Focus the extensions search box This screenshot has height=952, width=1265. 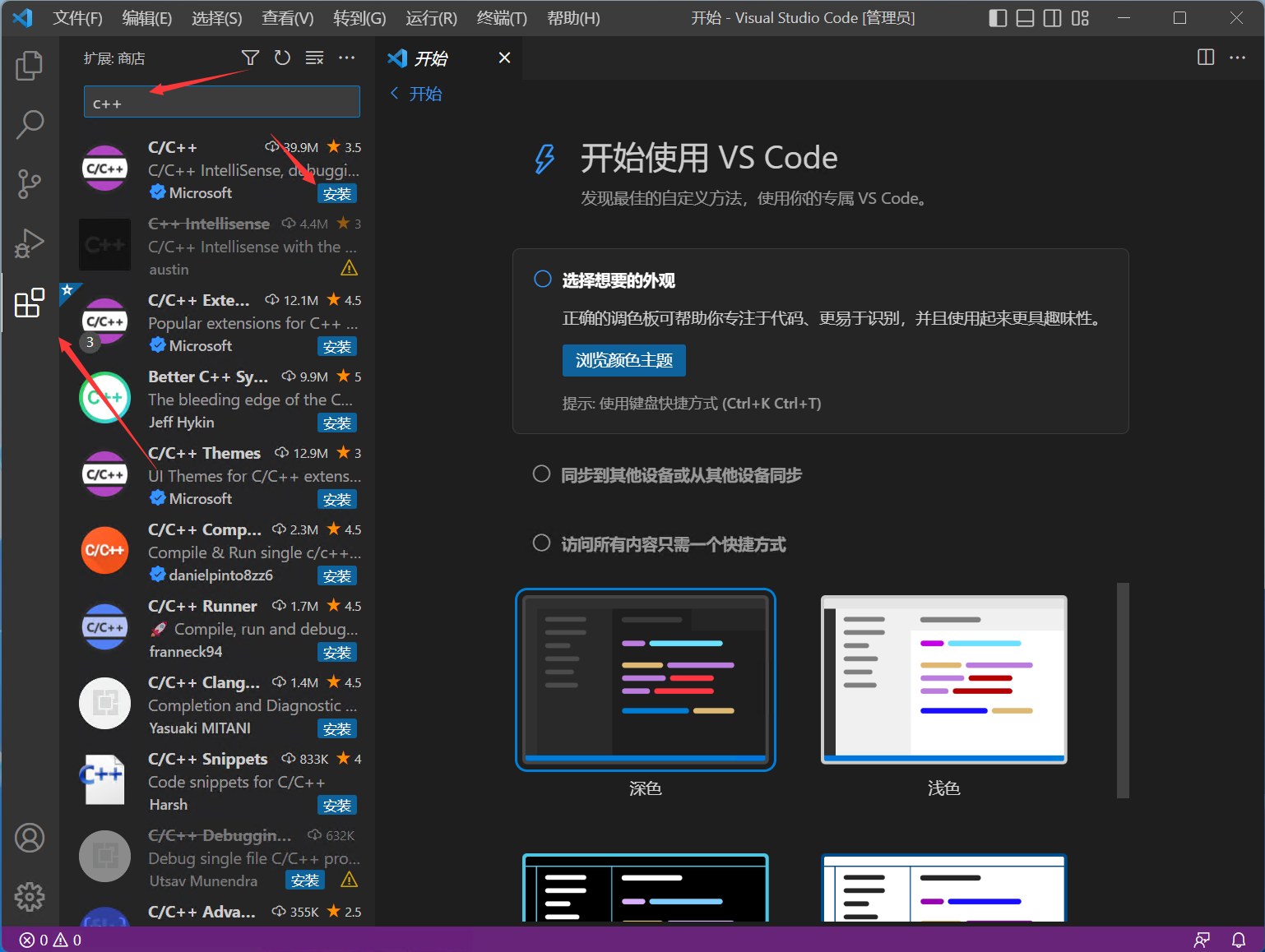(222, 102)
